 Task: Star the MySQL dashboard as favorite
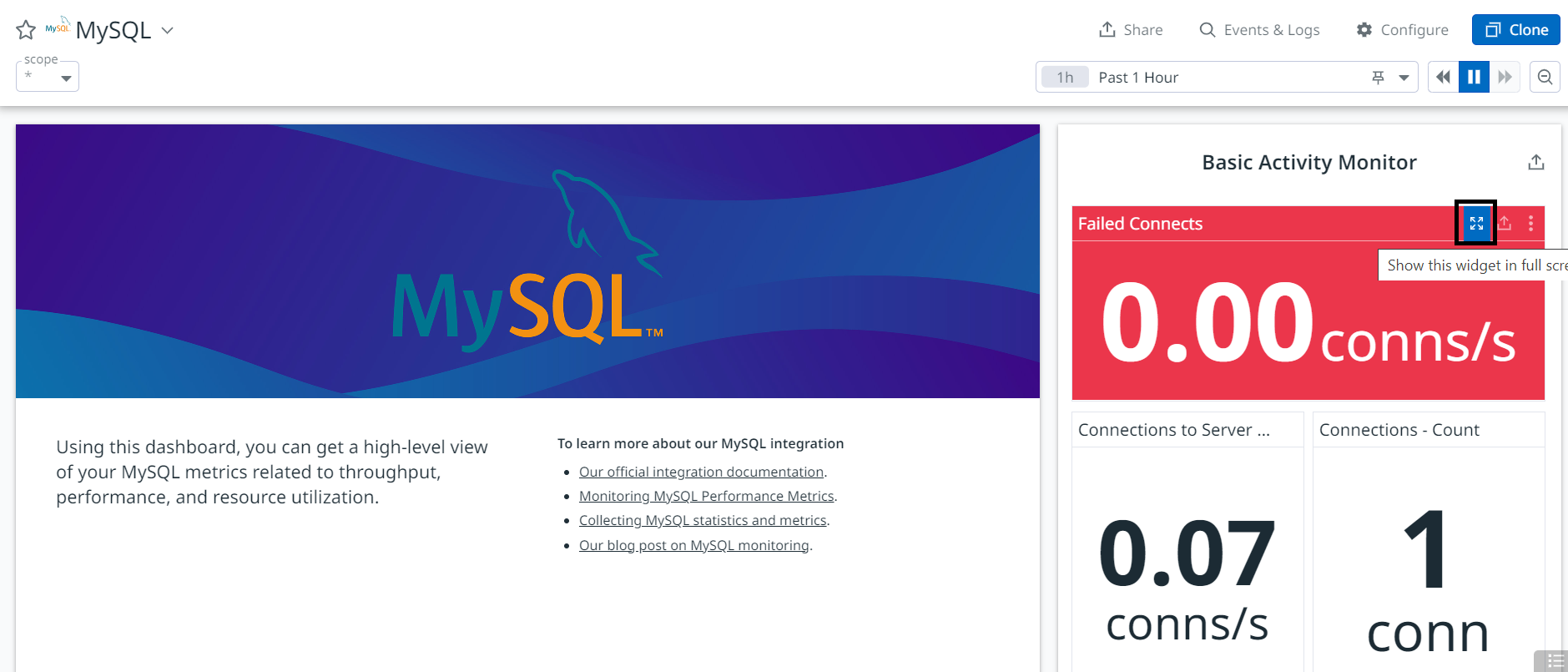[x=26, y=30]
